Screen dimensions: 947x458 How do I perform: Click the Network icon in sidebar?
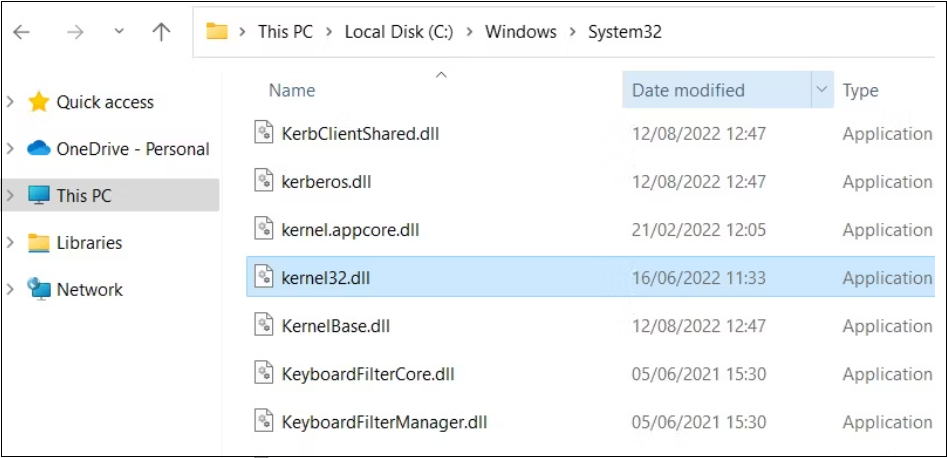point(39,290)
